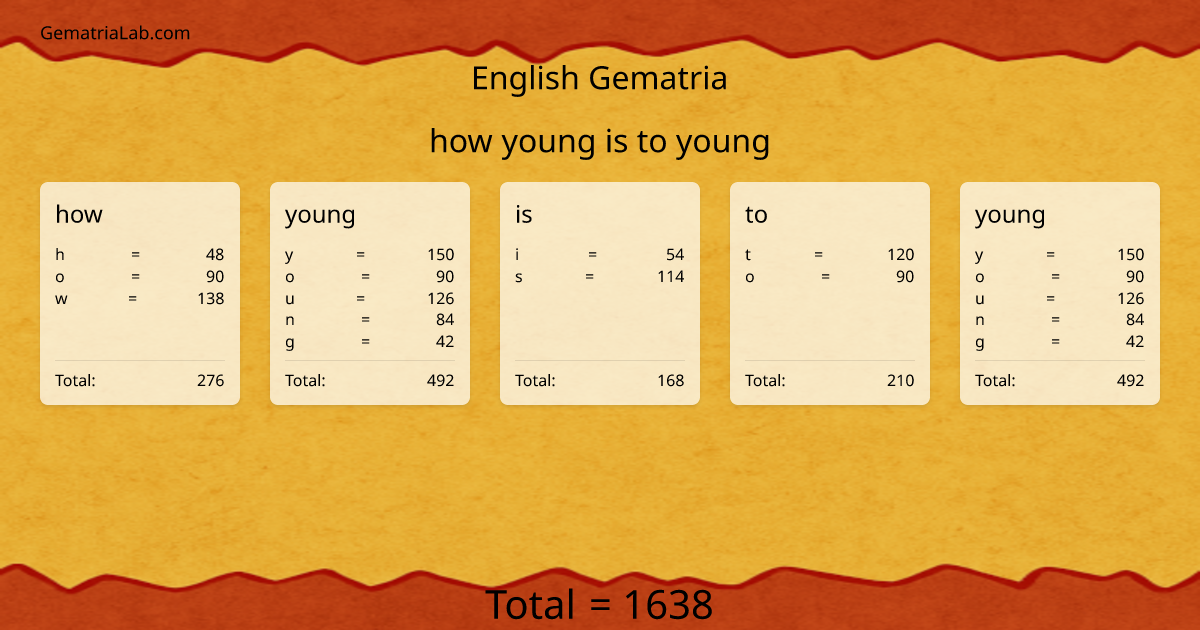This screenshot has height=630, width=1200.
Task: Click the letter 'w' row label
Action: (61, 298)
